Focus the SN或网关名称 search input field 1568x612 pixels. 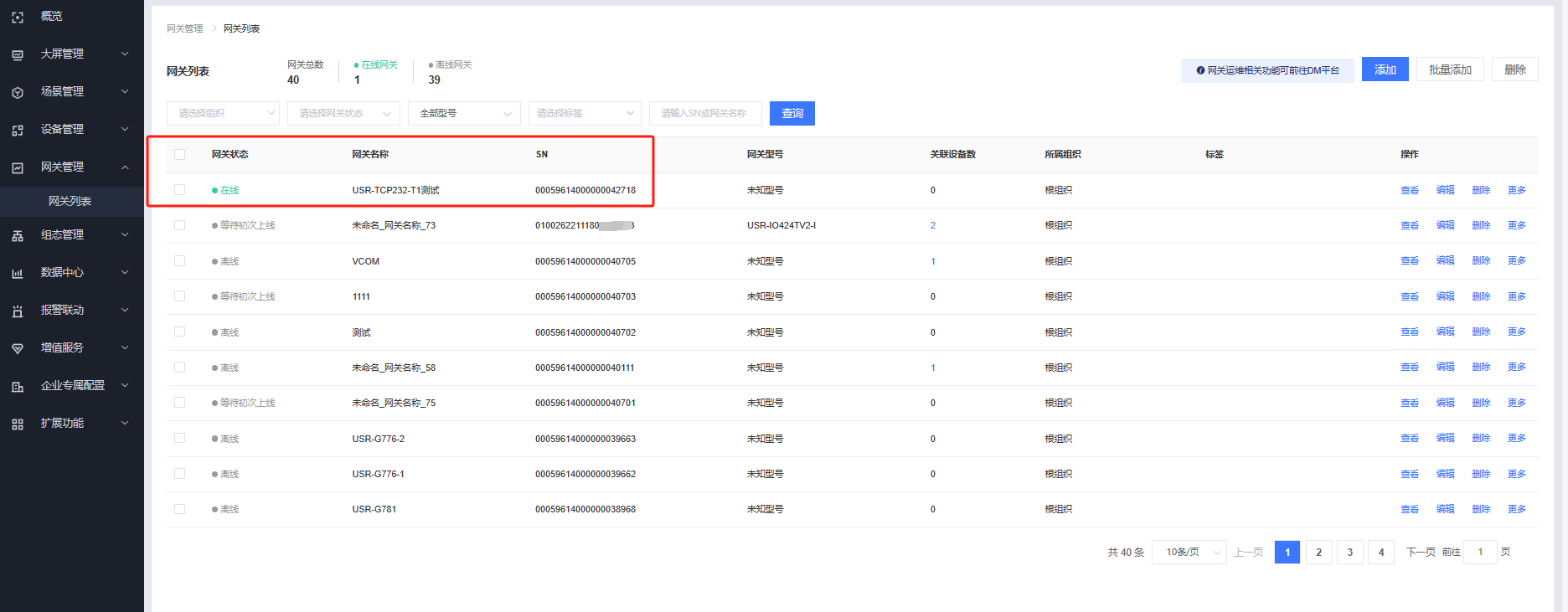[x=704, y=113]
